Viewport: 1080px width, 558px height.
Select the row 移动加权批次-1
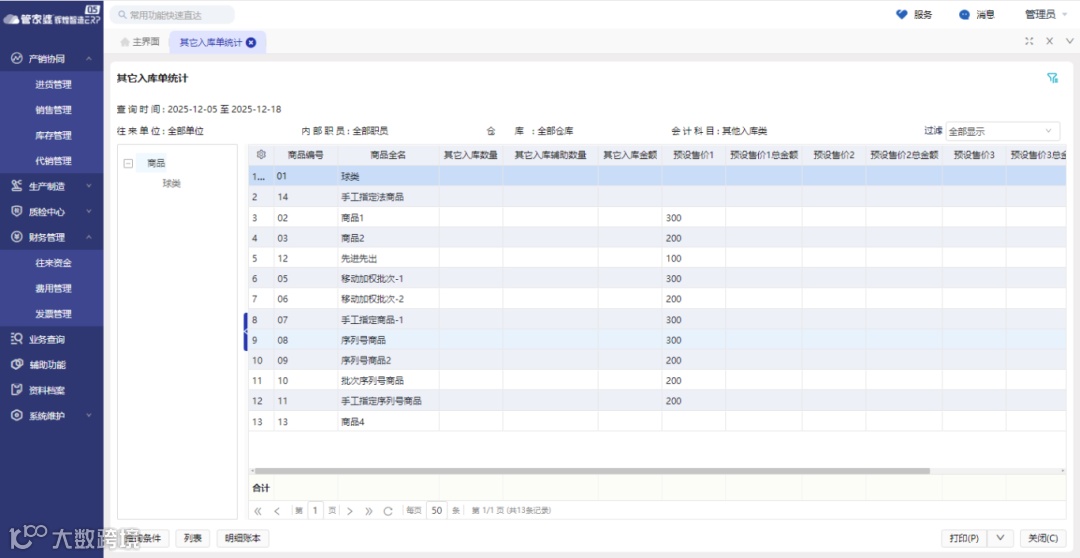click(x=657, y=278)
